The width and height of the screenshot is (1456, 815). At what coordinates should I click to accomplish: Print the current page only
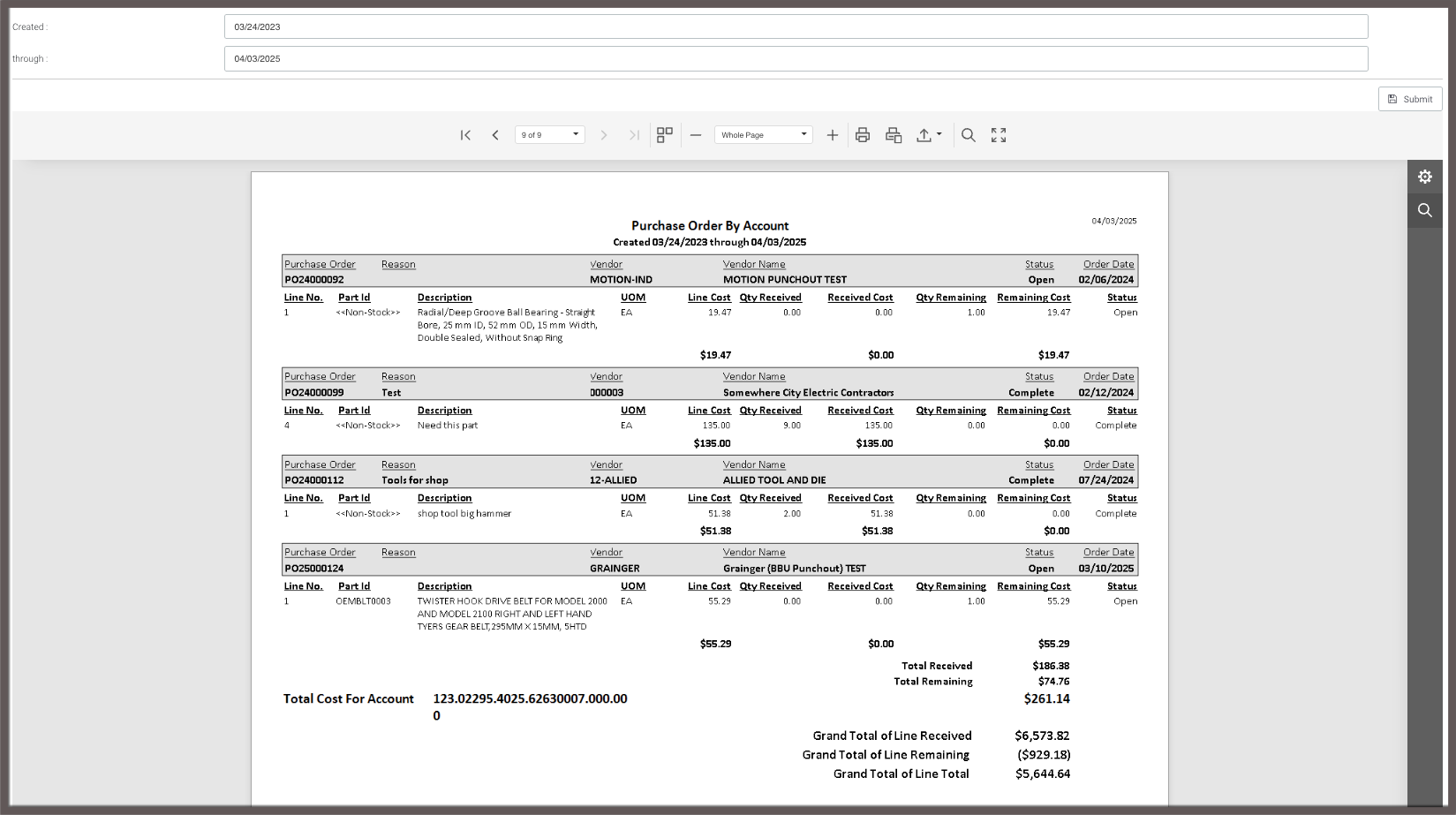point(894,135)
